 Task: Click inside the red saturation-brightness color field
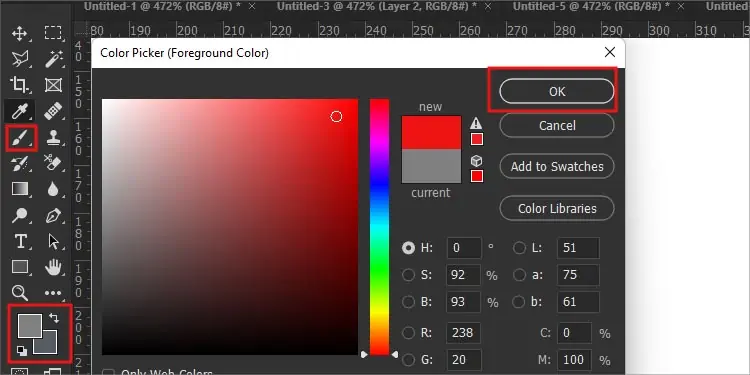point(230,227)
